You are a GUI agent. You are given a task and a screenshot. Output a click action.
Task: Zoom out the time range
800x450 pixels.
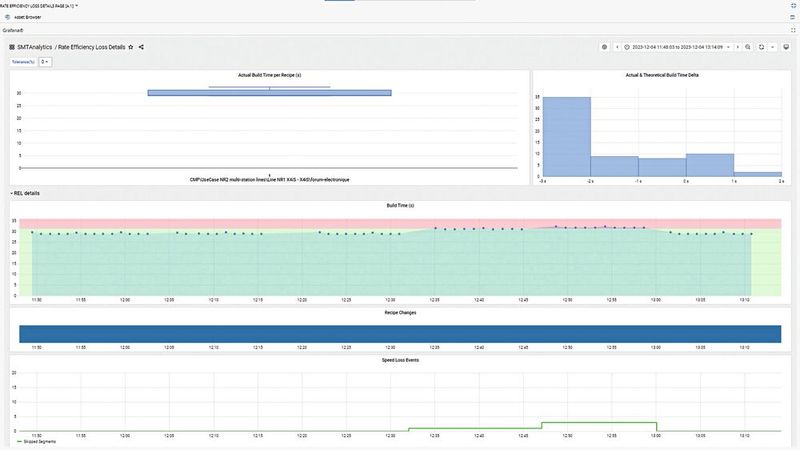748,47
